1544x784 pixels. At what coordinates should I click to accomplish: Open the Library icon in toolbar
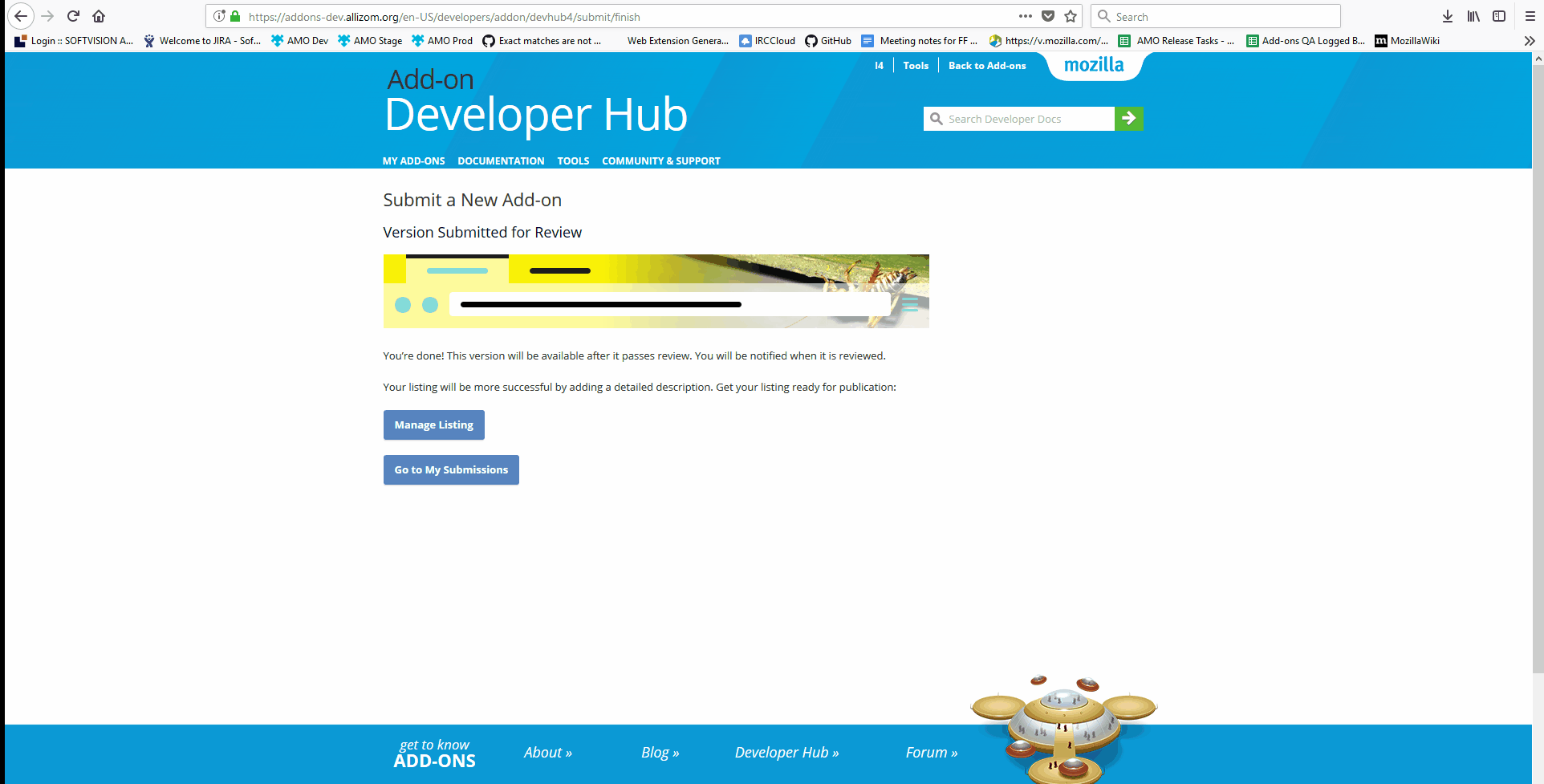pyautogui.click(x=1473, y=16)
